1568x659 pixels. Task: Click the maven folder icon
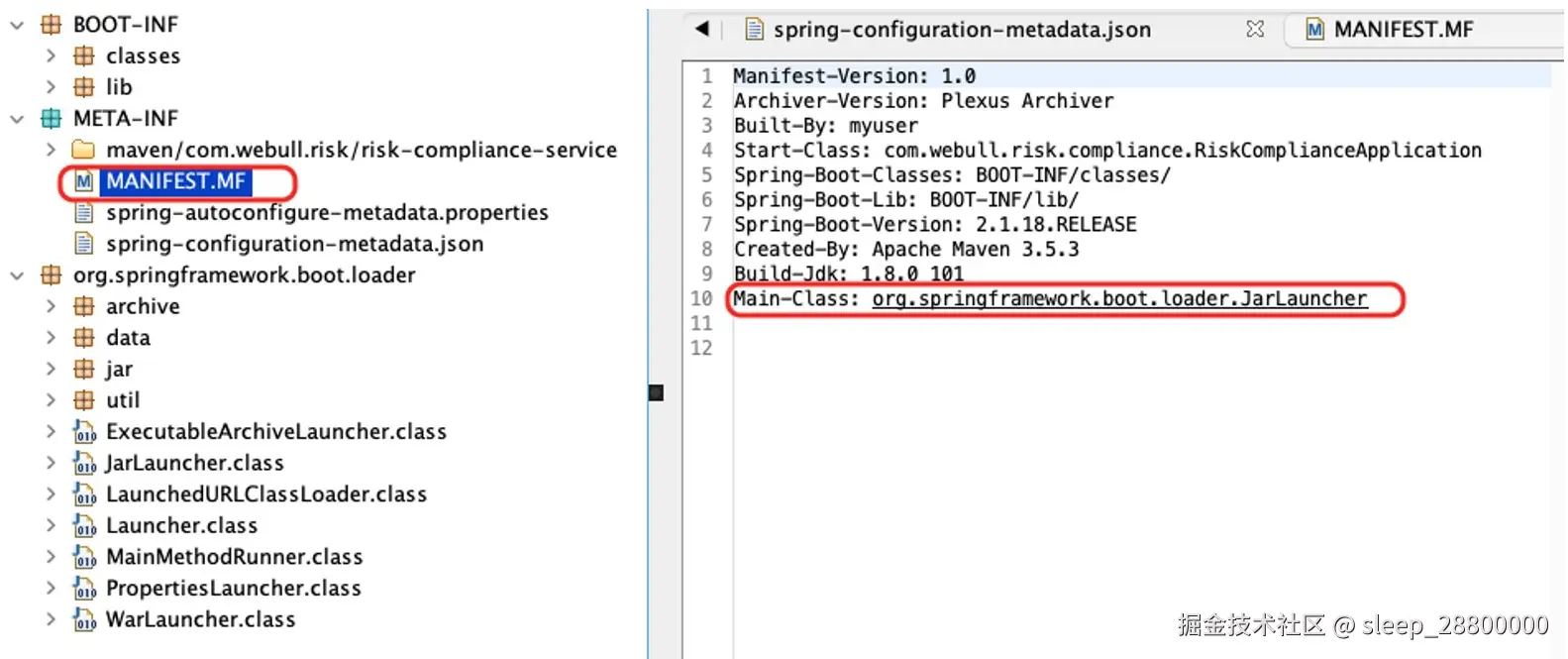pyautogui.click(x=84, y=150)
